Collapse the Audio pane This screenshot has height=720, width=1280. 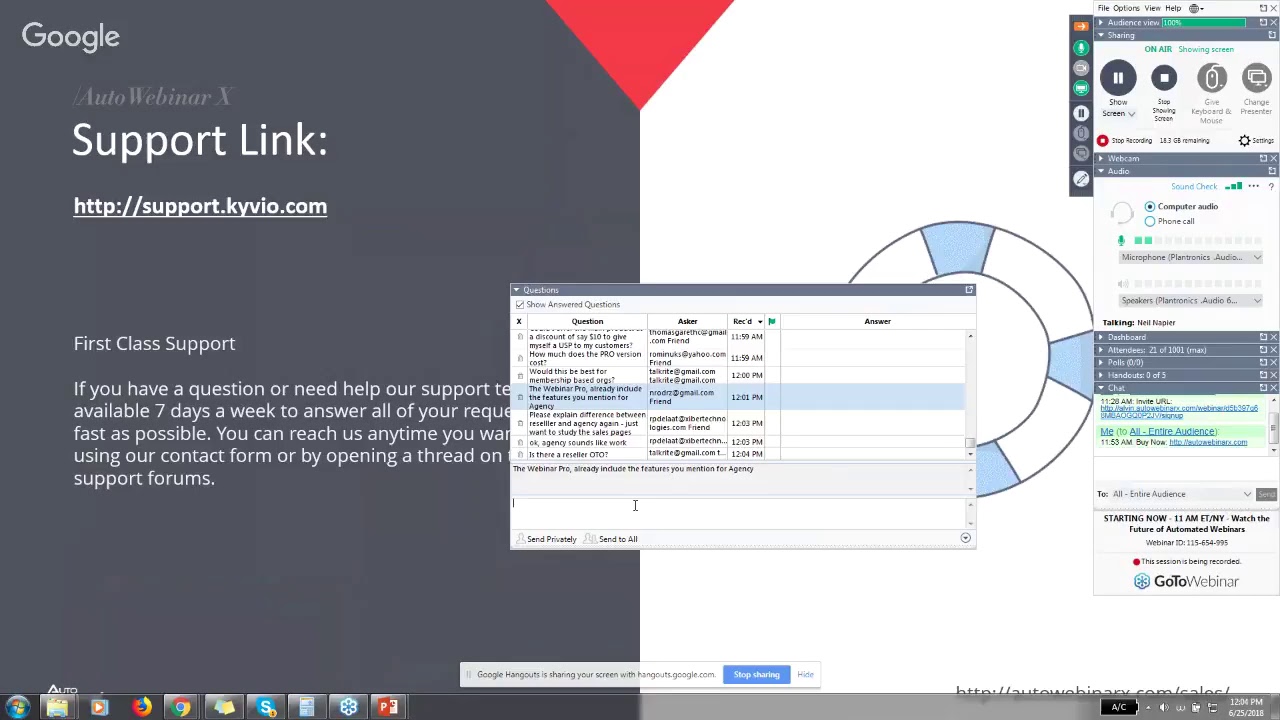tap(1101, 171)
